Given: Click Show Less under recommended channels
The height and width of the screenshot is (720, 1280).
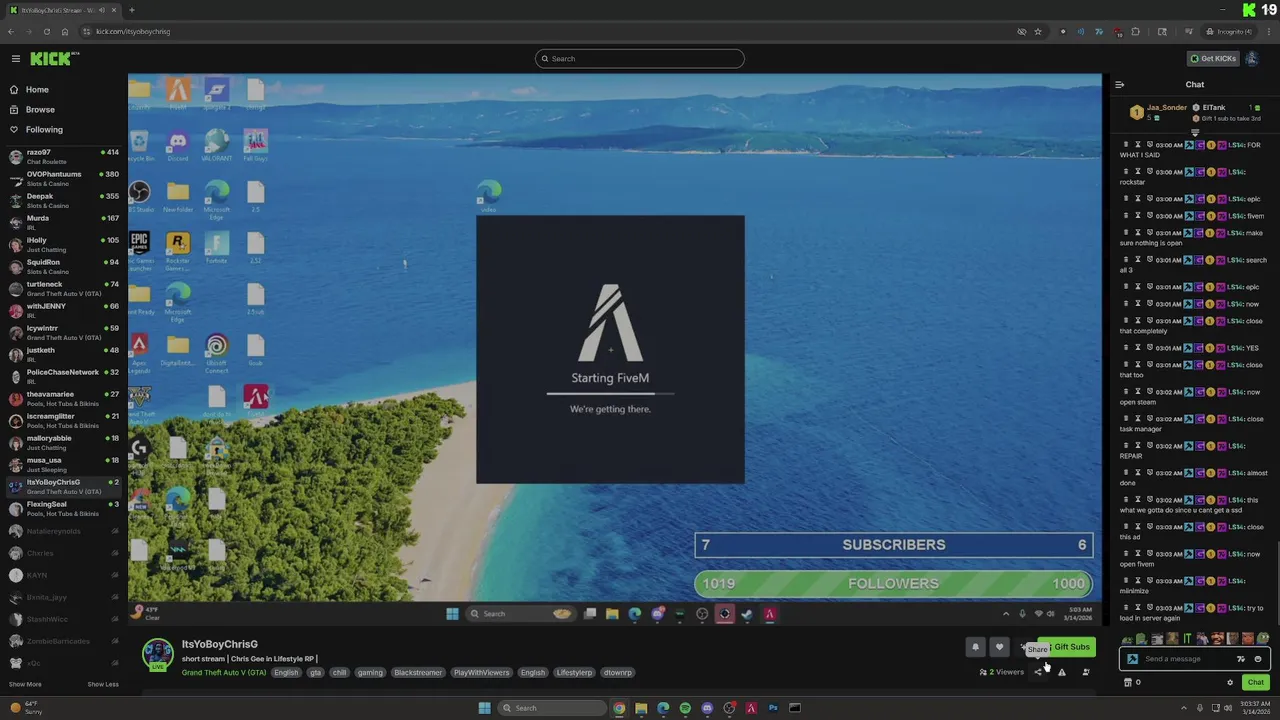Looking at the screenshot, I should click(x=103, y=685).
